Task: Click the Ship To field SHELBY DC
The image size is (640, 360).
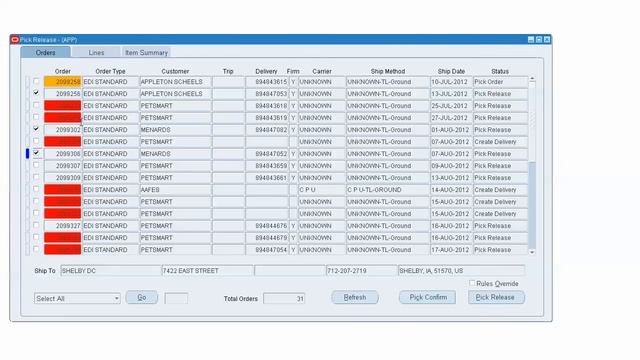Action: [x=111, y=271]
